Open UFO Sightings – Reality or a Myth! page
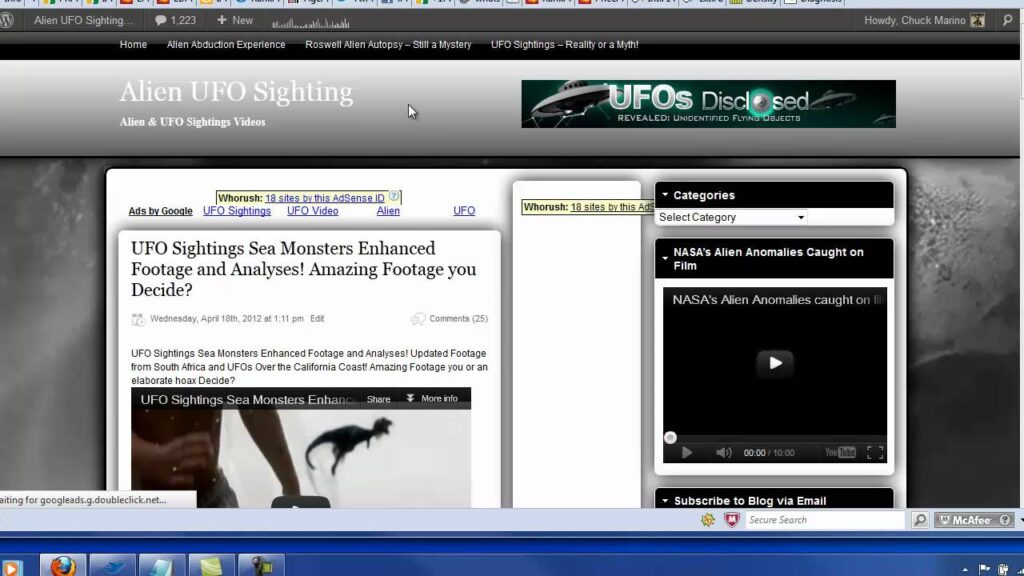 pyautogui.click(x=565, y=44)
